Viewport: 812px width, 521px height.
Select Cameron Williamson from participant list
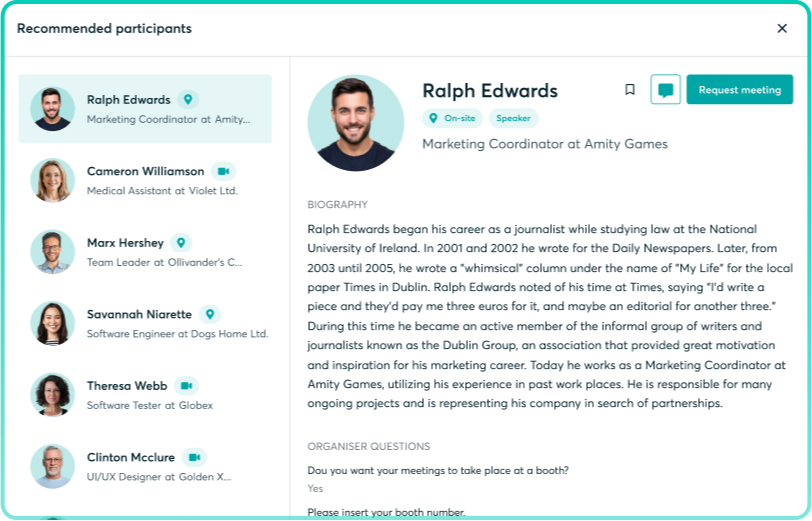(x=145, y=180)
